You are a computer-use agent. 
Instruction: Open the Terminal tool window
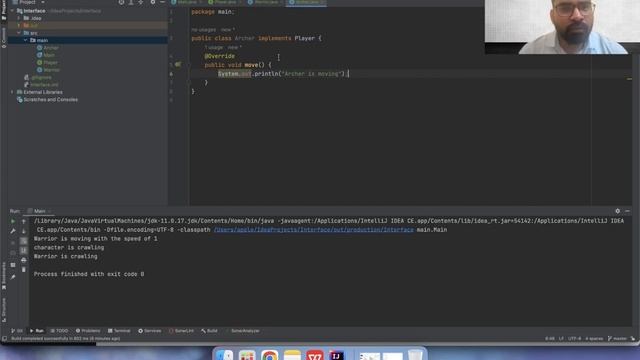(x=119, y=331)
